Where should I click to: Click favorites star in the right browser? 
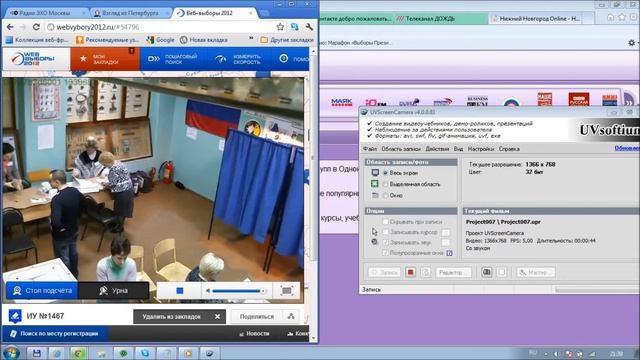[622, 18]
